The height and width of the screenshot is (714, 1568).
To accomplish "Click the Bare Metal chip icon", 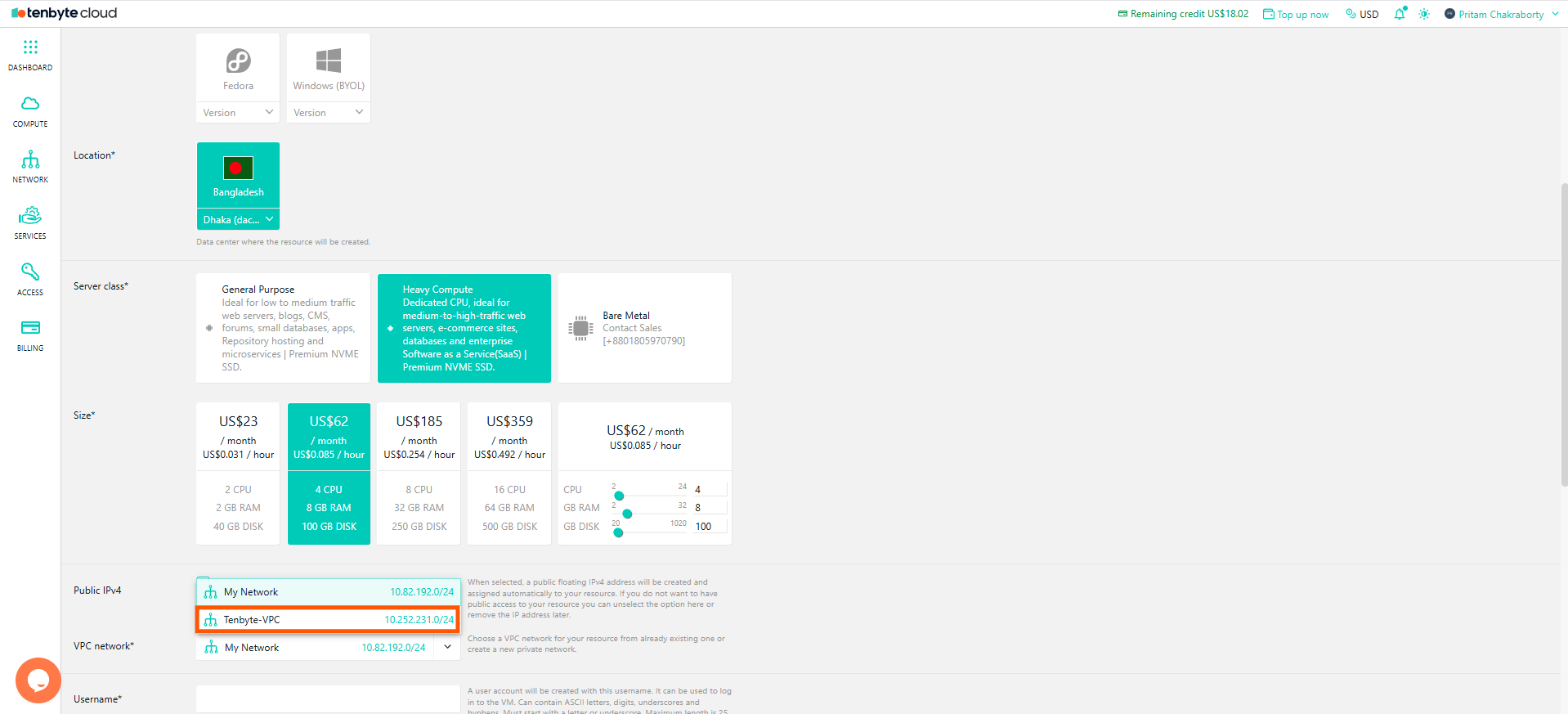I will 580,328.
